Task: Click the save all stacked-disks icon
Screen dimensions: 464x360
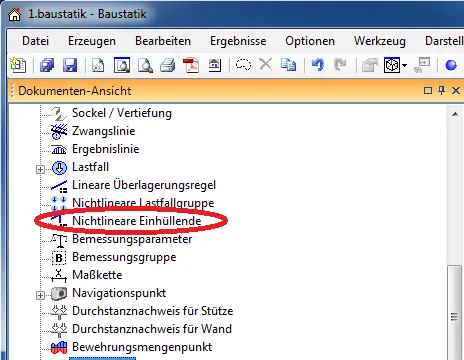Action: (x=47, y=65)
